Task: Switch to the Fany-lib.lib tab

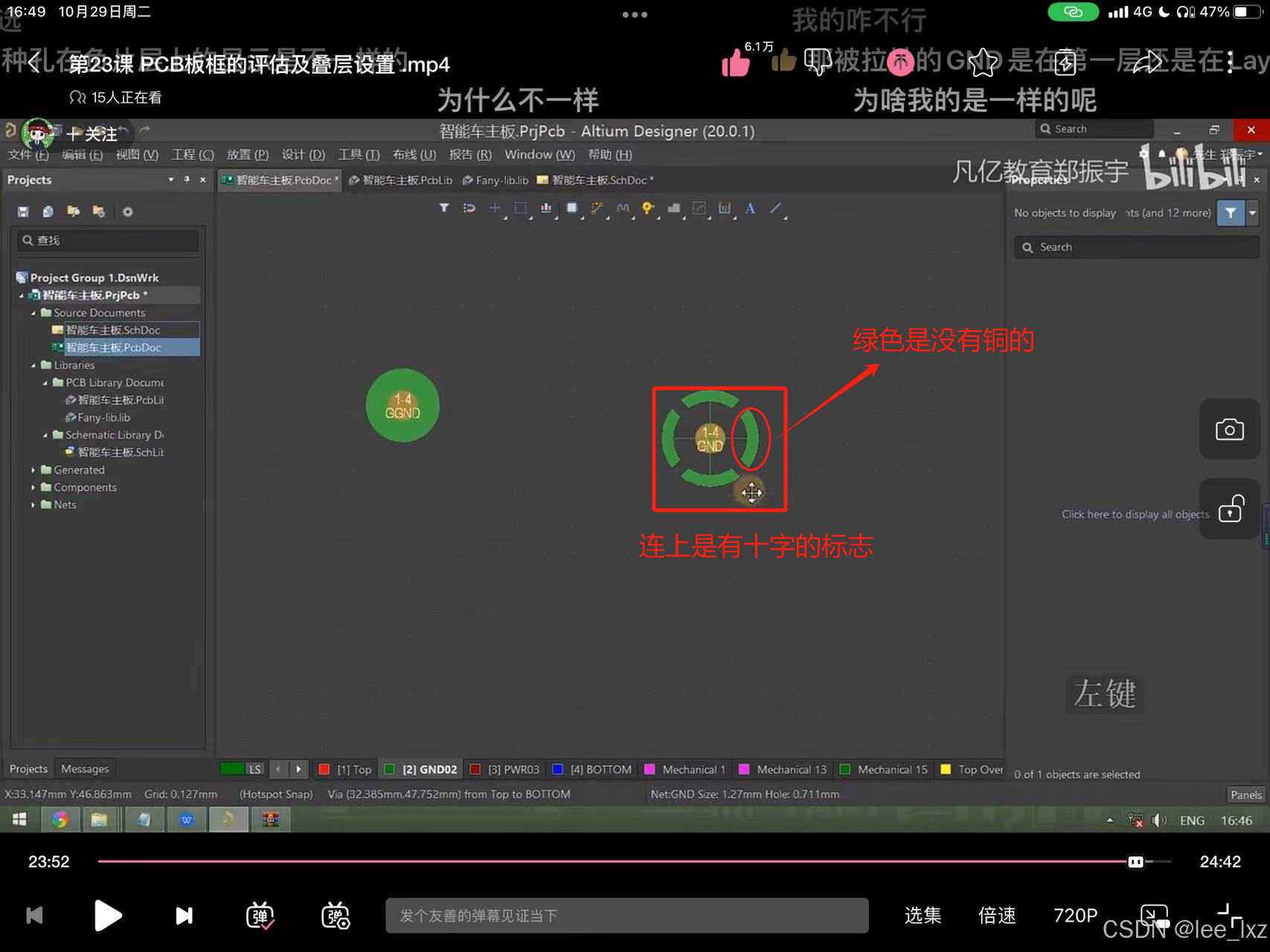Action: click(x=496, y=181)
